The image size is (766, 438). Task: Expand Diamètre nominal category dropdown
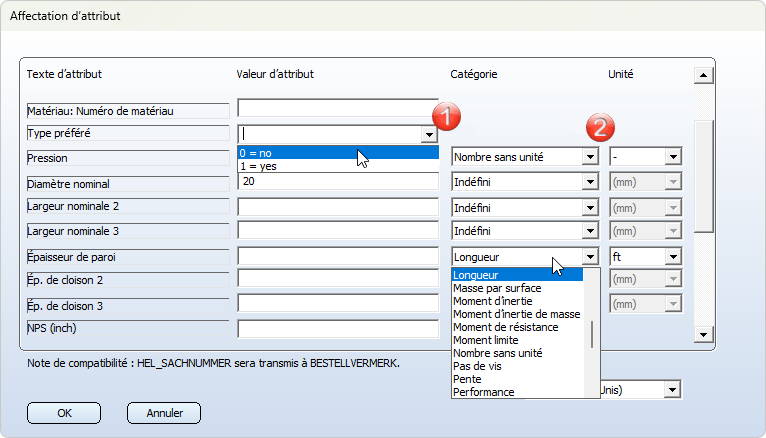pos(590,182)
